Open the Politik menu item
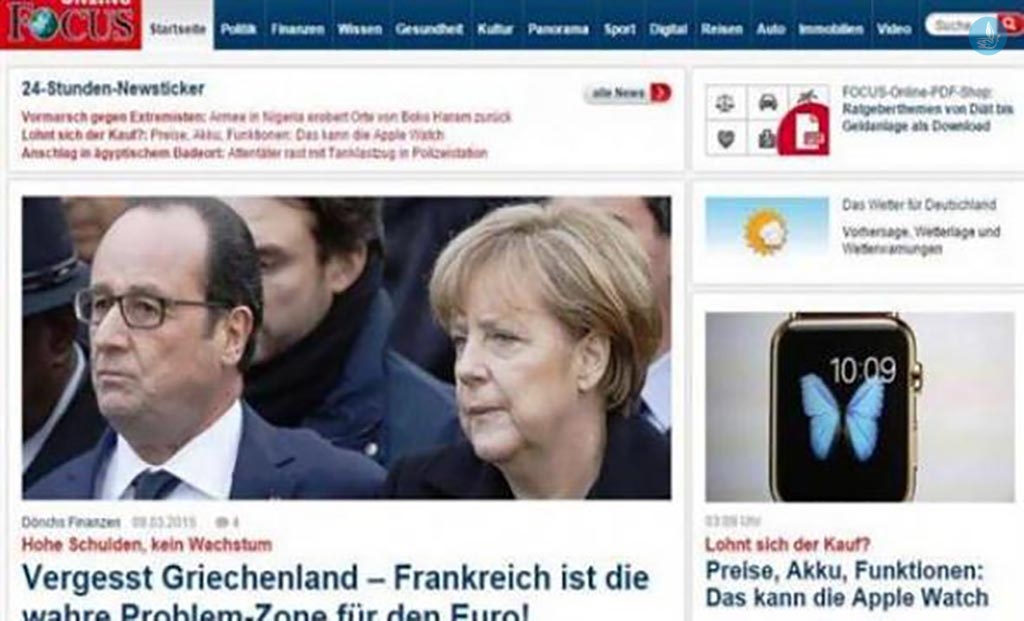The height and width of the screenshot is (621, 1024). click(x=238, y=29)
